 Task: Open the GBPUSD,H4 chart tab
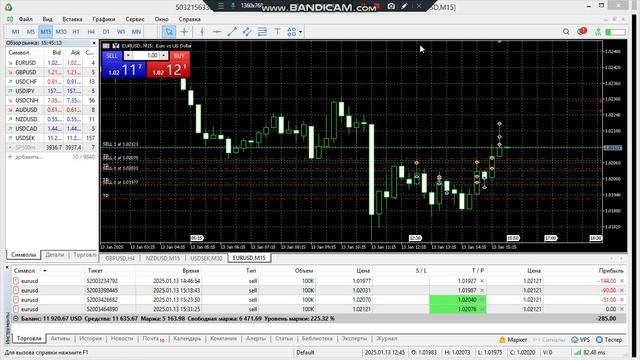[x=120, y=258]
